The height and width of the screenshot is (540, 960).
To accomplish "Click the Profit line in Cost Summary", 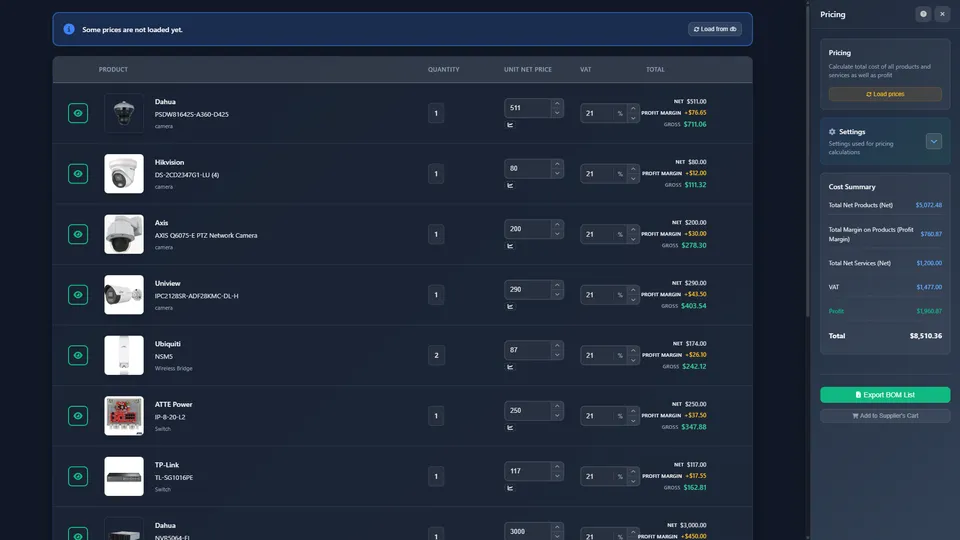I will click(885, 311).
